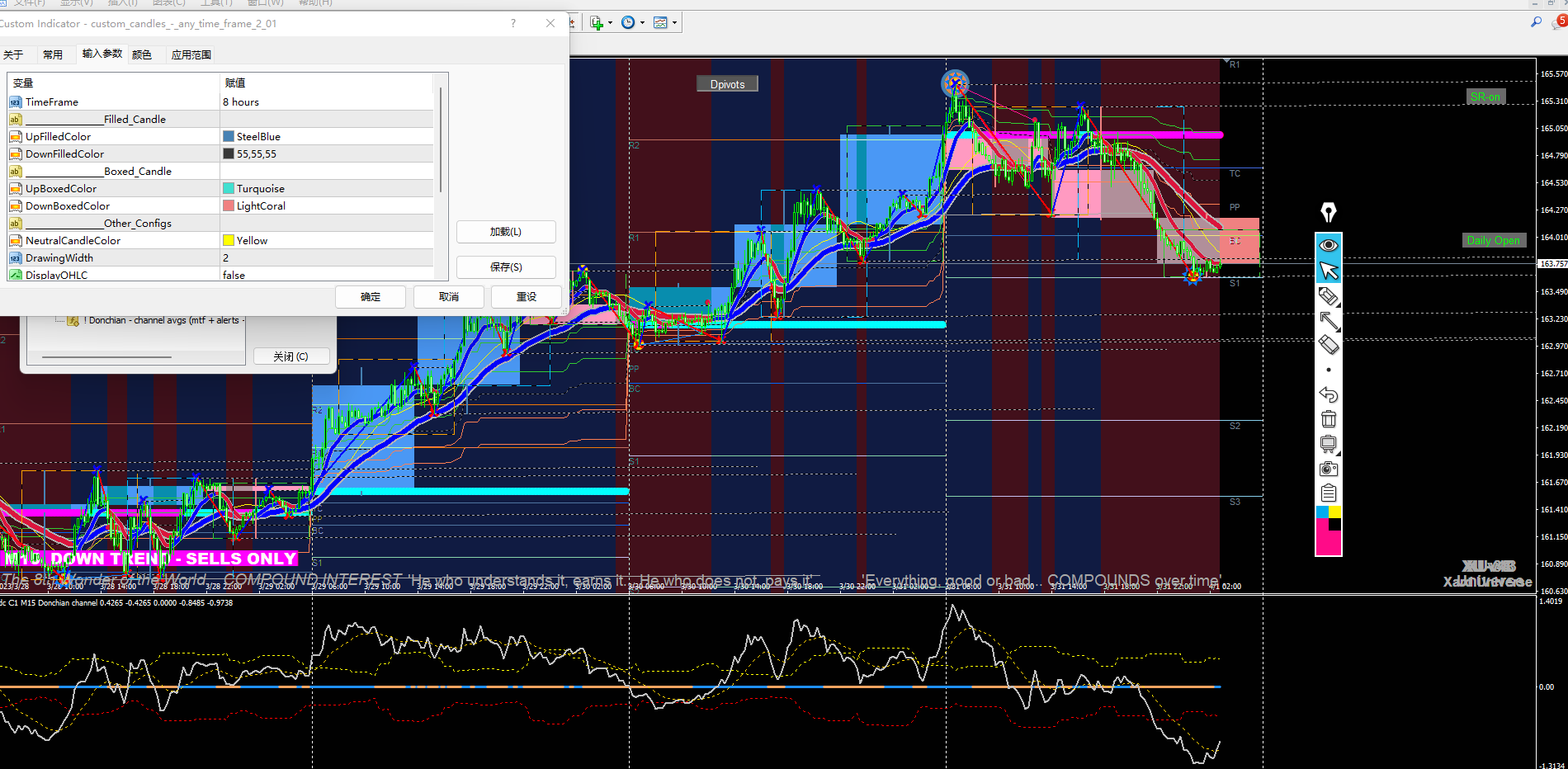Screen dimensions: 1568x769
Task: Switch to the 关于 tab
Action: (13, 54)
